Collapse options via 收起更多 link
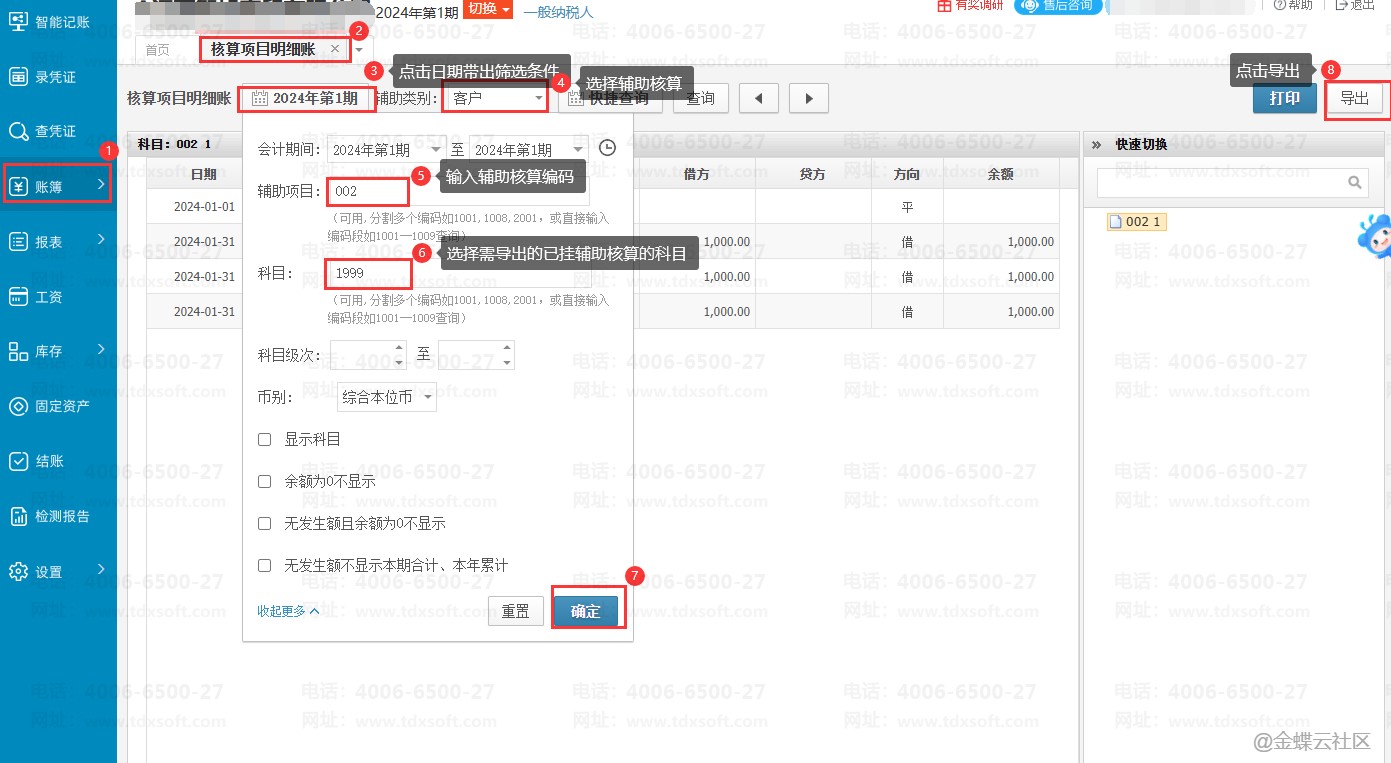Screen dimensions: 1391x763 click(288, 611)
